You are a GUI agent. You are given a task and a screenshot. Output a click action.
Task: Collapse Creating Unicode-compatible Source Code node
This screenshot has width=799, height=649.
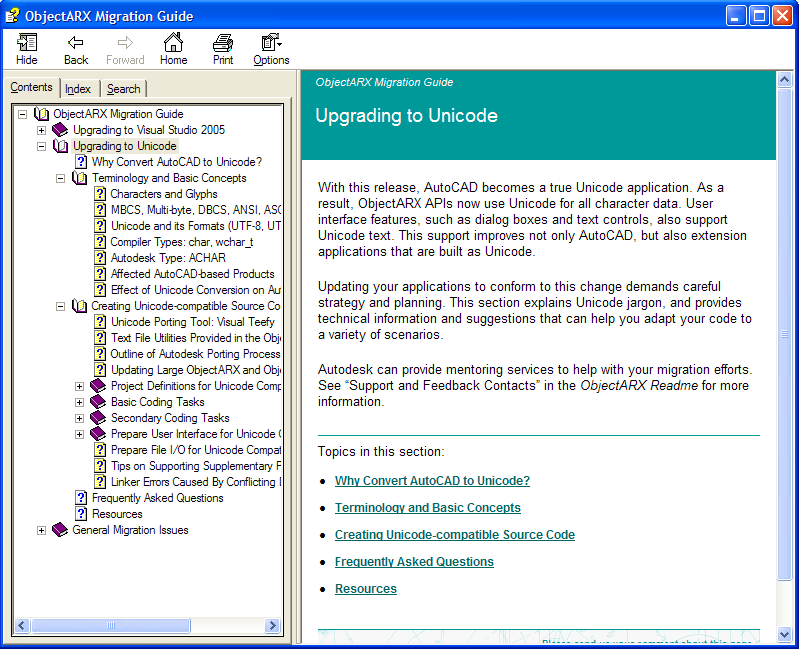[x=61, y=306]
